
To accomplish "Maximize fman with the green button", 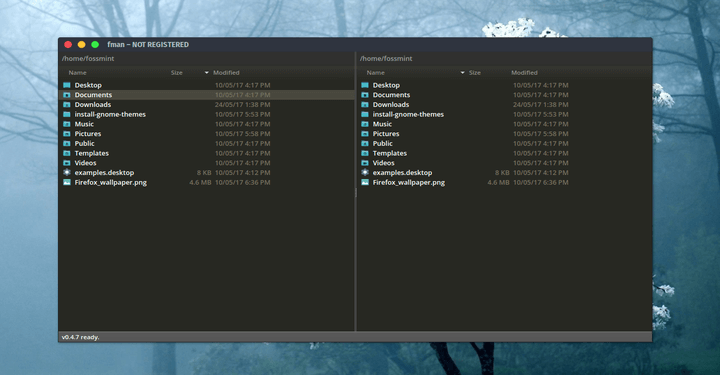I will tap(95, 45).
